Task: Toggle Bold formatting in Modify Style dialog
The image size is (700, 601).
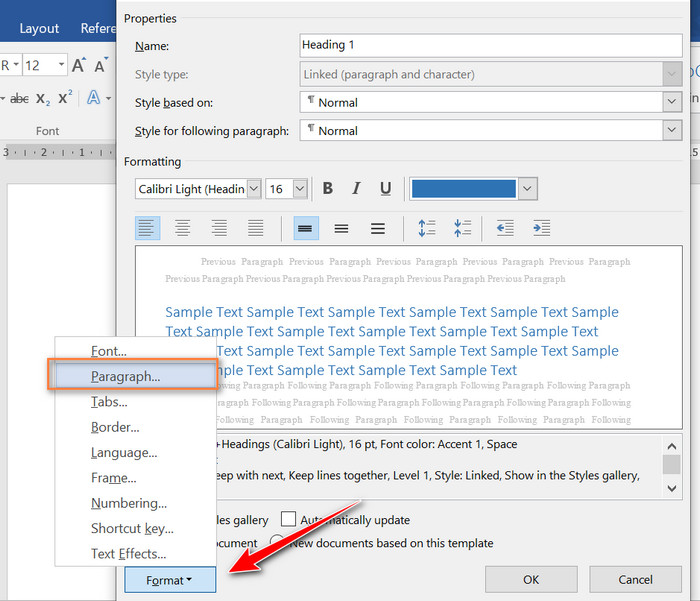Action: (328, 188)
